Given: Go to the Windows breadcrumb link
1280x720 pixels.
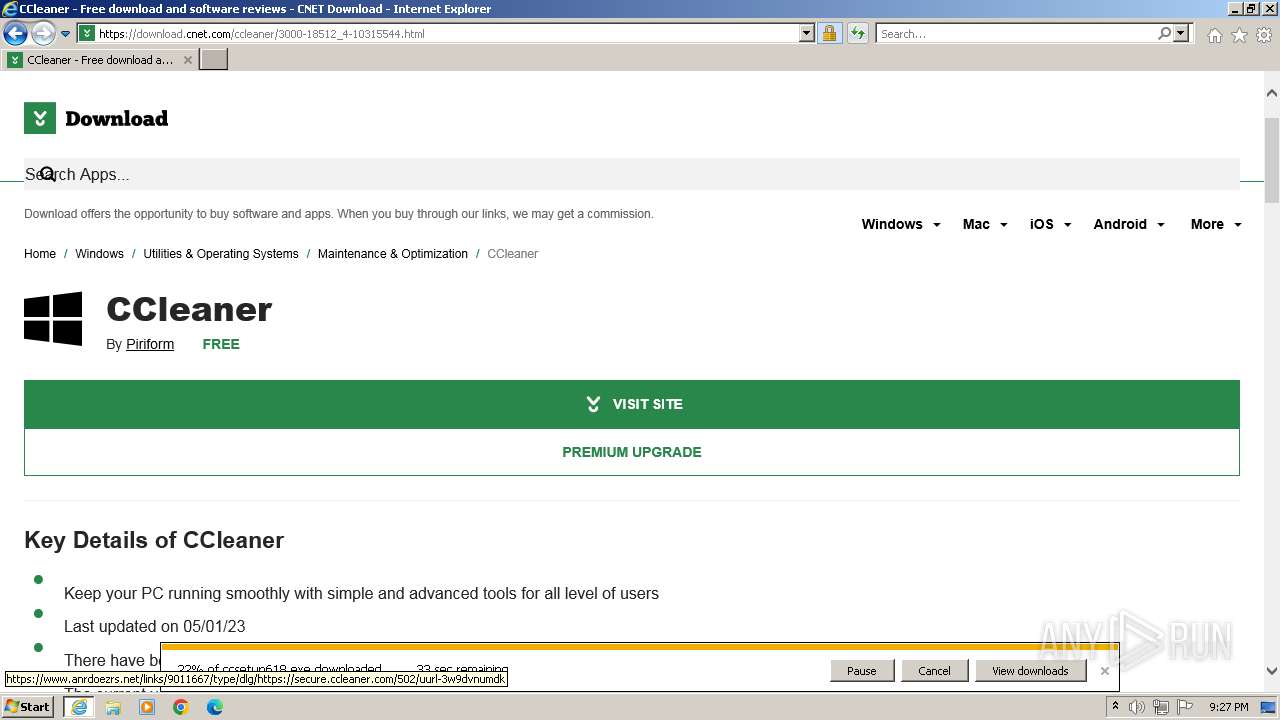Looking at the screenshot, I should (x=99, y=254).
